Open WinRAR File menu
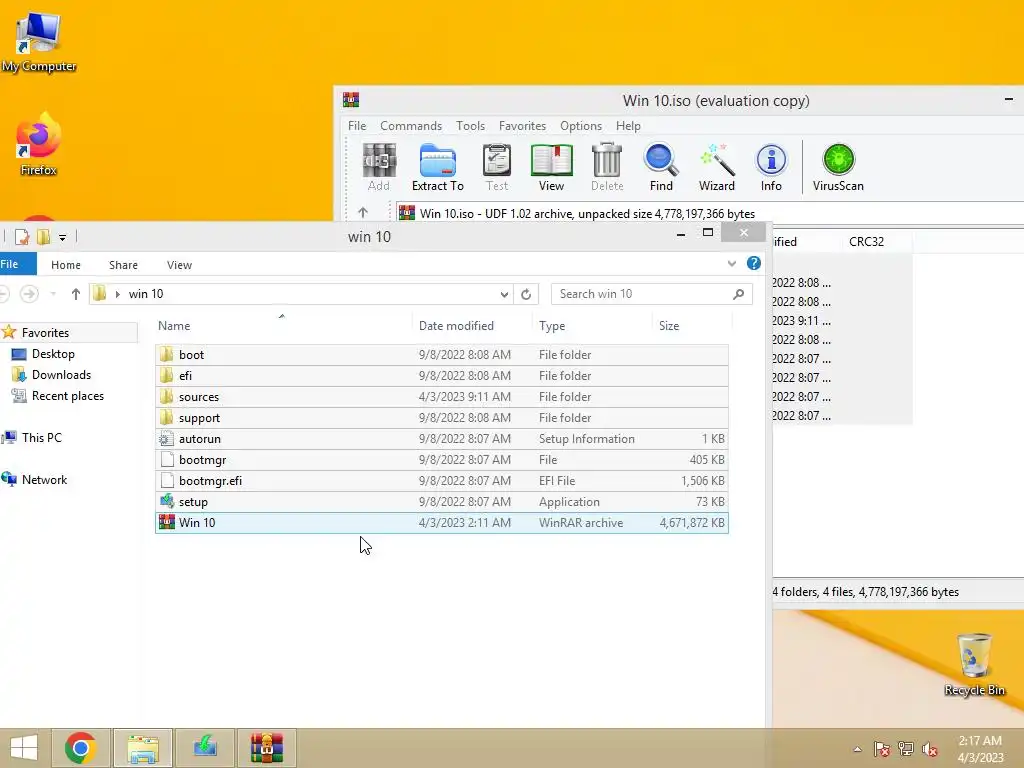The image size is (1024, 768). point(357,125)
